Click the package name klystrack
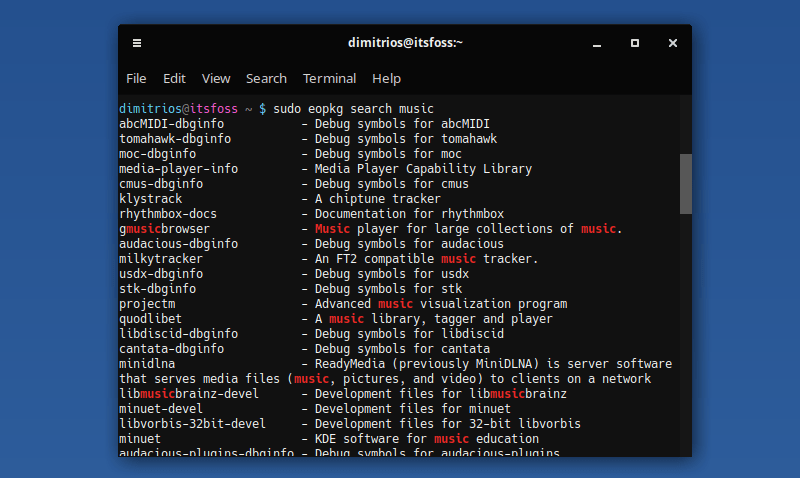The image size is (800, 478). pos(151,199)
